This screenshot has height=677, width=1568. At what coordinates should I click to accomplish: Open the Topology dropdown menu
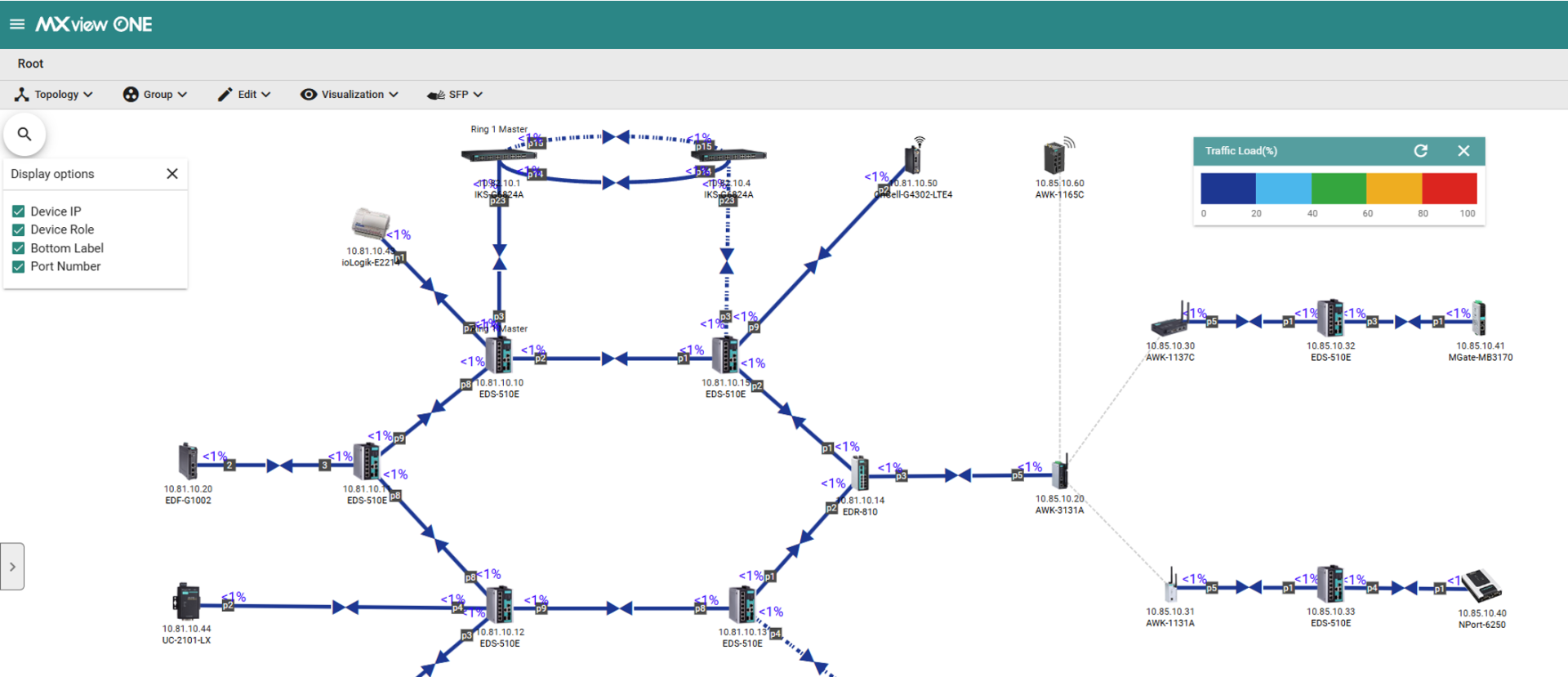point(54,95)
